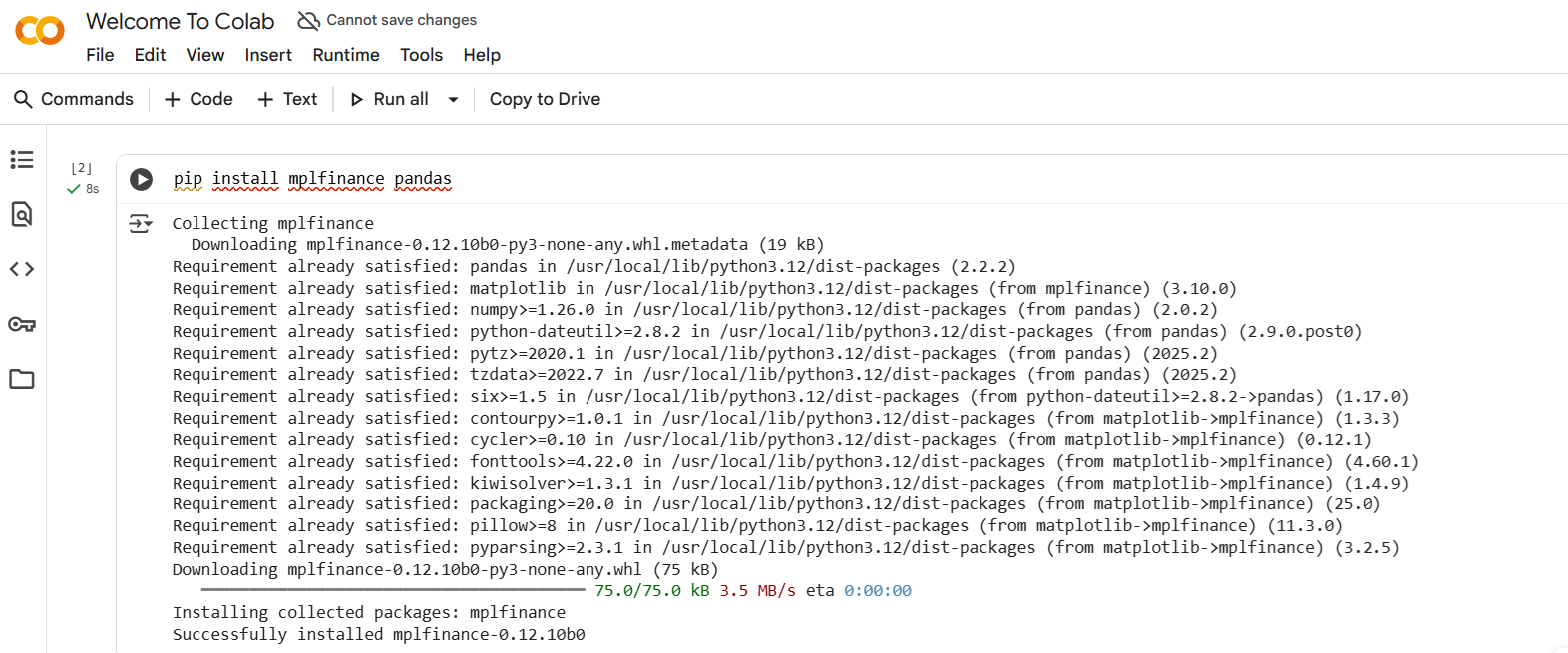Expand the Run all dropdown arrow
Image resolution: width=1568 pixels, height=653 pixels.
coord(453,99)
